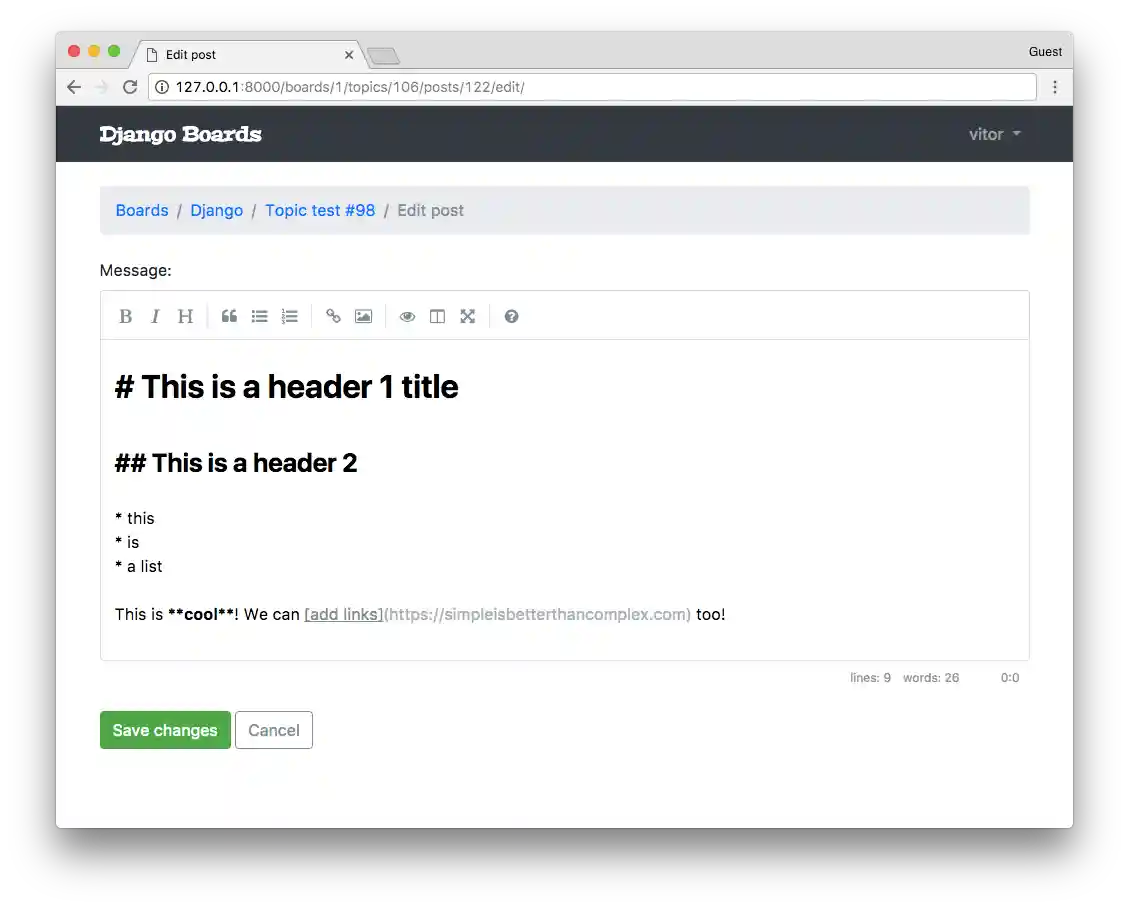Go to Topic test #98 breadcrumb

click(320, 210)
